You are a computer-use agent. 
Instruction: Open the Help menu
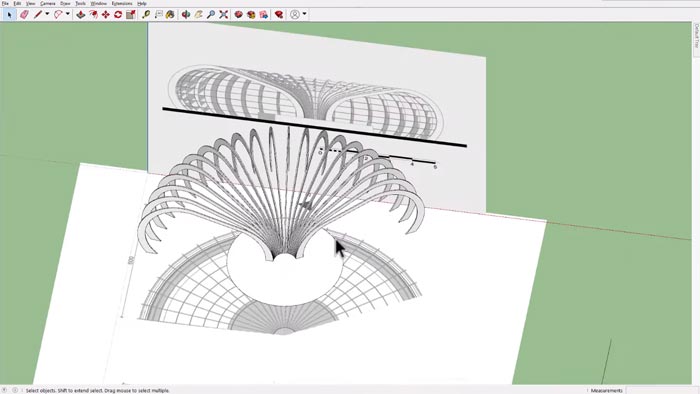pos(142,3)
